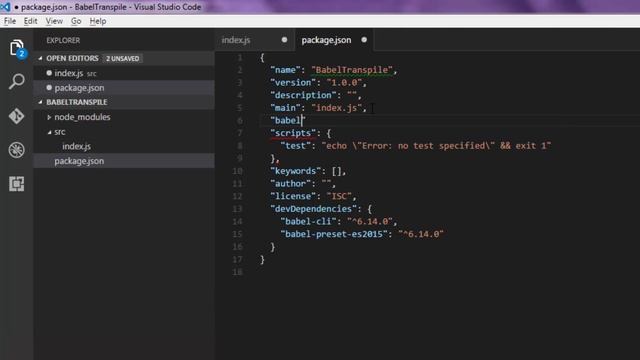Select package.json in Open Editors list
This screenshot has height=360, width=640.
tap(124, 88)
